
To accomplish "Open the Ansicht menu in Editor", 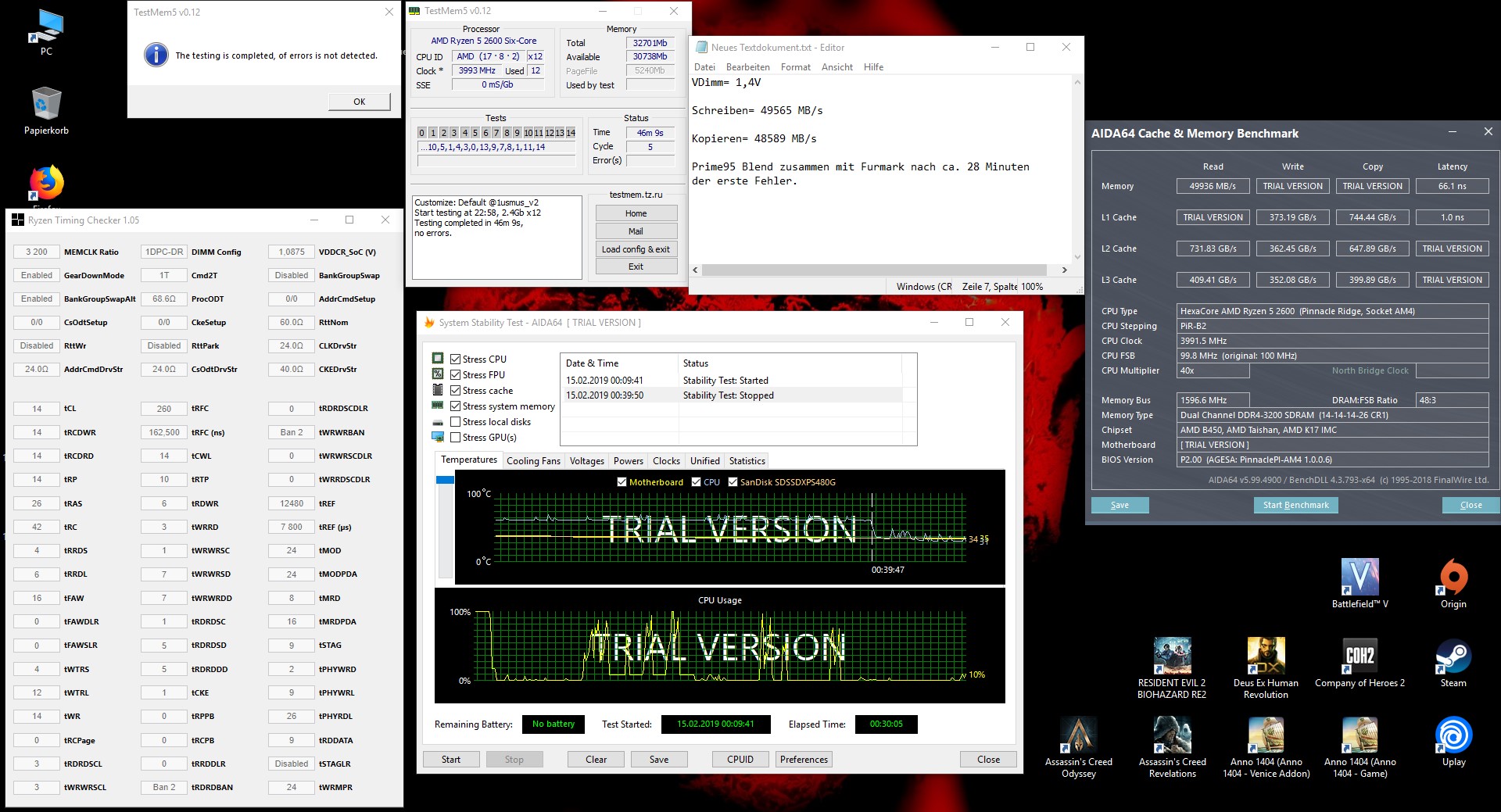I will point(837,67).
